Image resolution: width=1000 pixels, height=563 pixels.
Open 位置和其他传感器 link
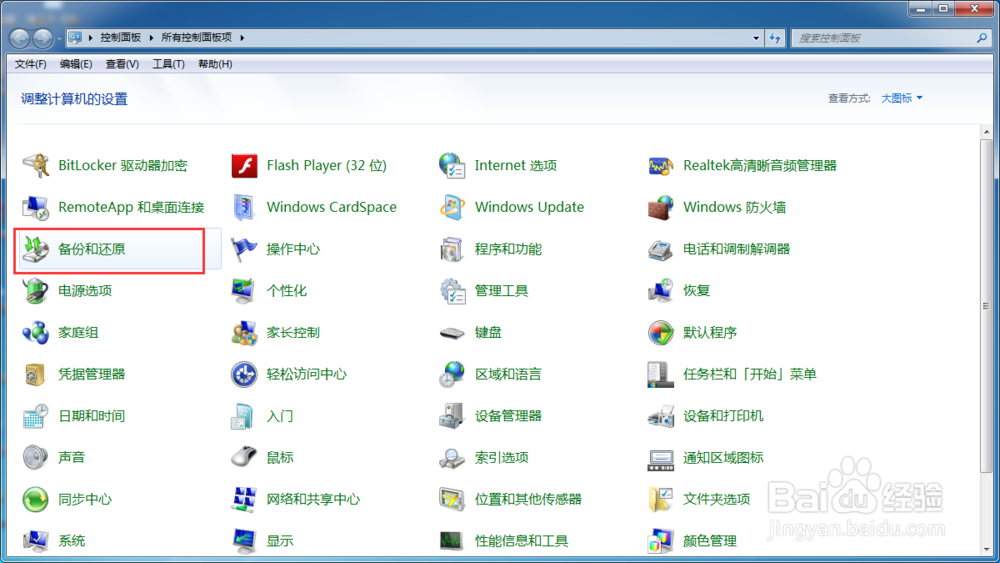tap(528, 499)
